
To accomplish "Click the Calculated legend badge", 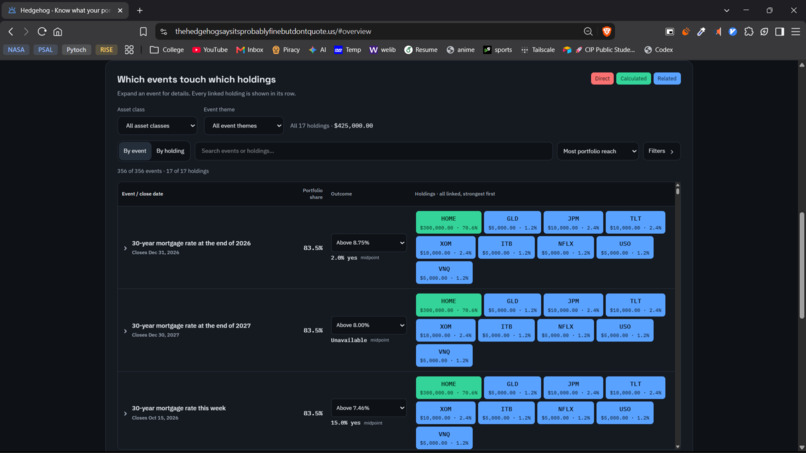I will [633, 79].
